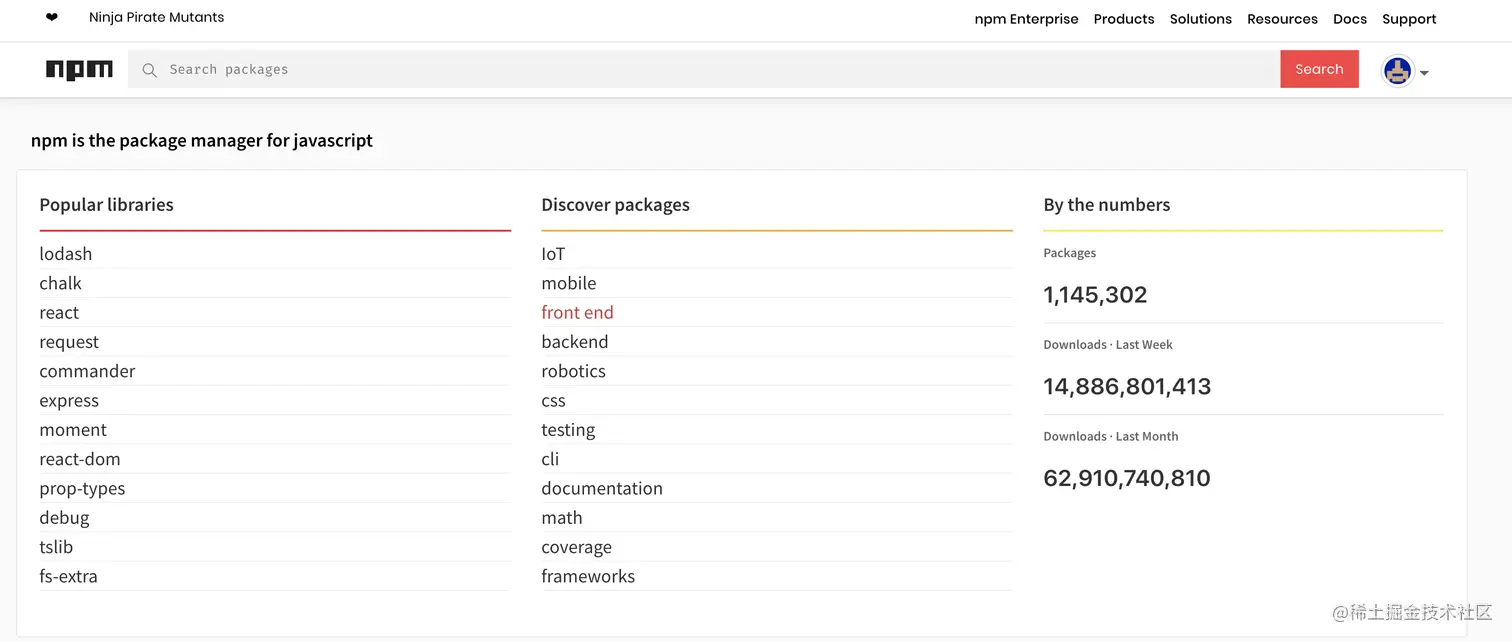Open the react-dom library link
Screen dimensions: 1512x642
(80, 459)
